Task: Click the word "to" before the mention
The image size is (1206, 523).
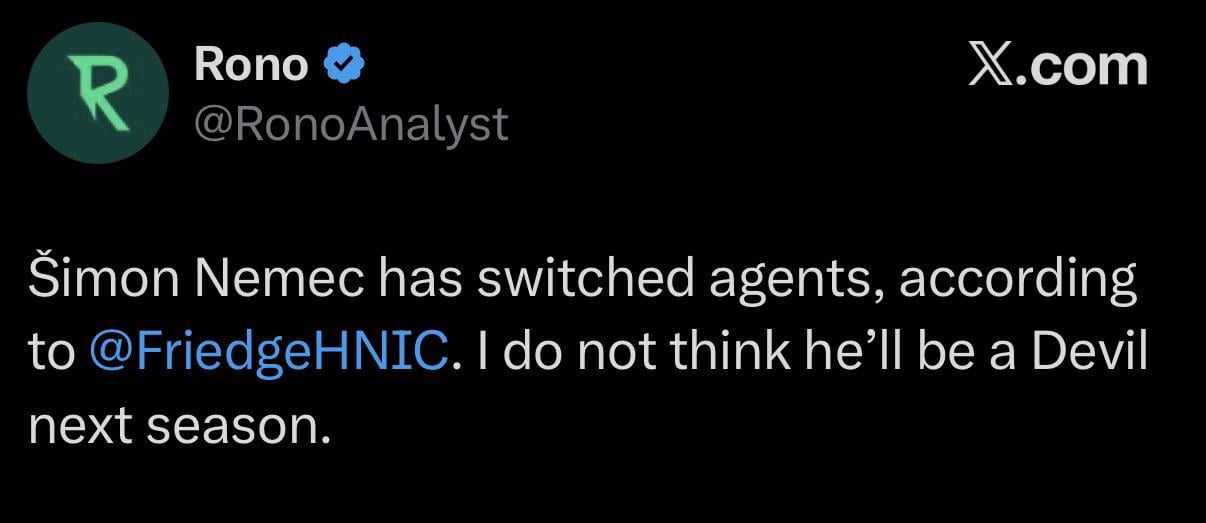Action: (x=52, y=353)
